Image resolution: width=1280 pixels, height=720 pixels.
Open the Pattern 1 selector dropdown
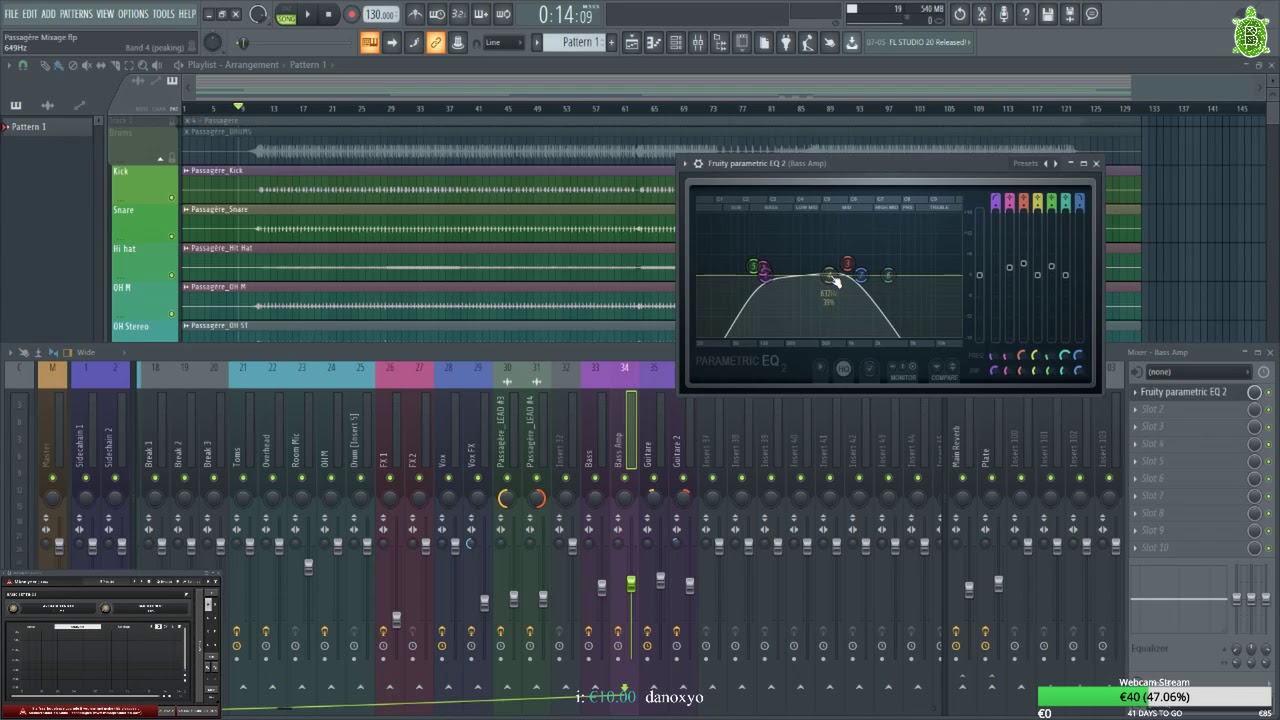[x=578, y=42]
